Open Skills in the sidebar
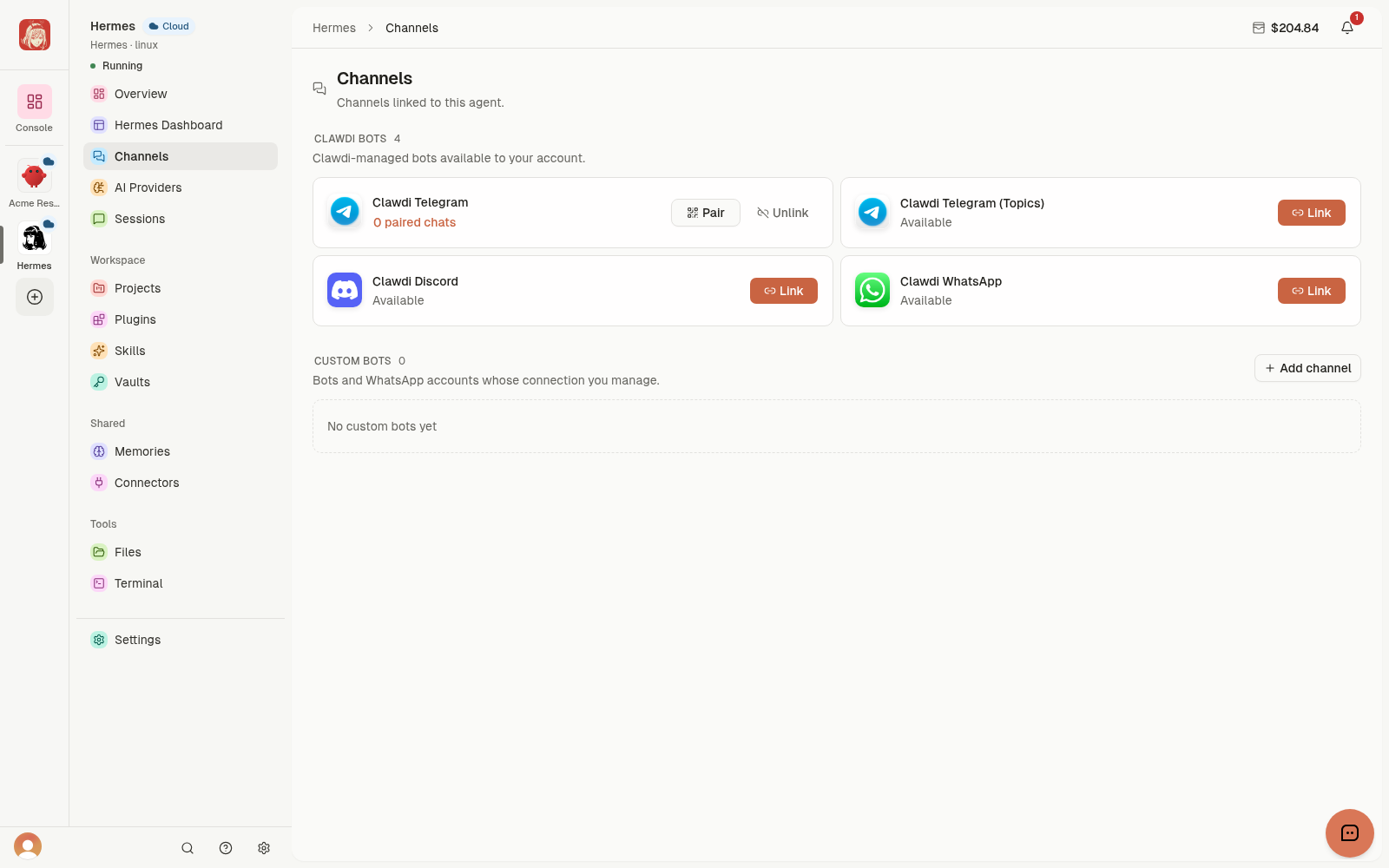The image size is (1389, 868). [181, 351]
